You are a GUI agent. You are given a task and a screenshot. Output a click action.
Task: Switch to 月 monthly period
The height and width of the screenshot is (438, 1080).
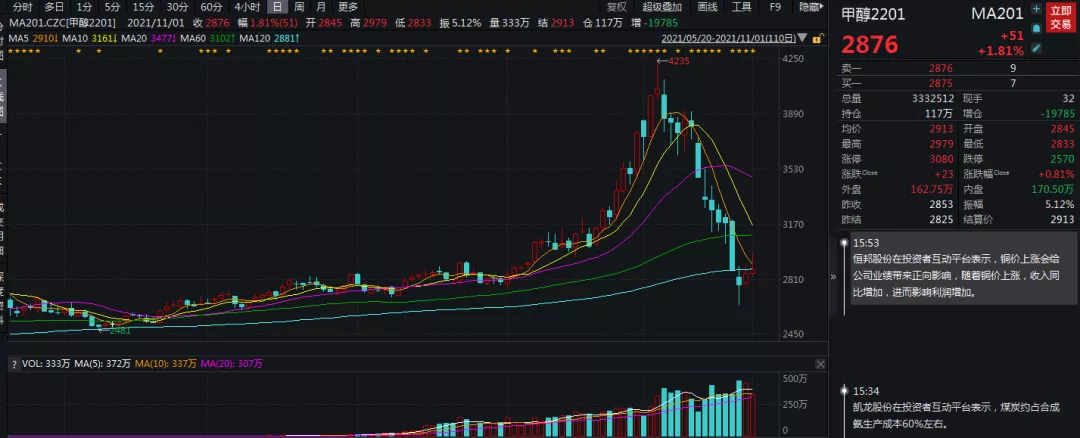tap(322, 8)
